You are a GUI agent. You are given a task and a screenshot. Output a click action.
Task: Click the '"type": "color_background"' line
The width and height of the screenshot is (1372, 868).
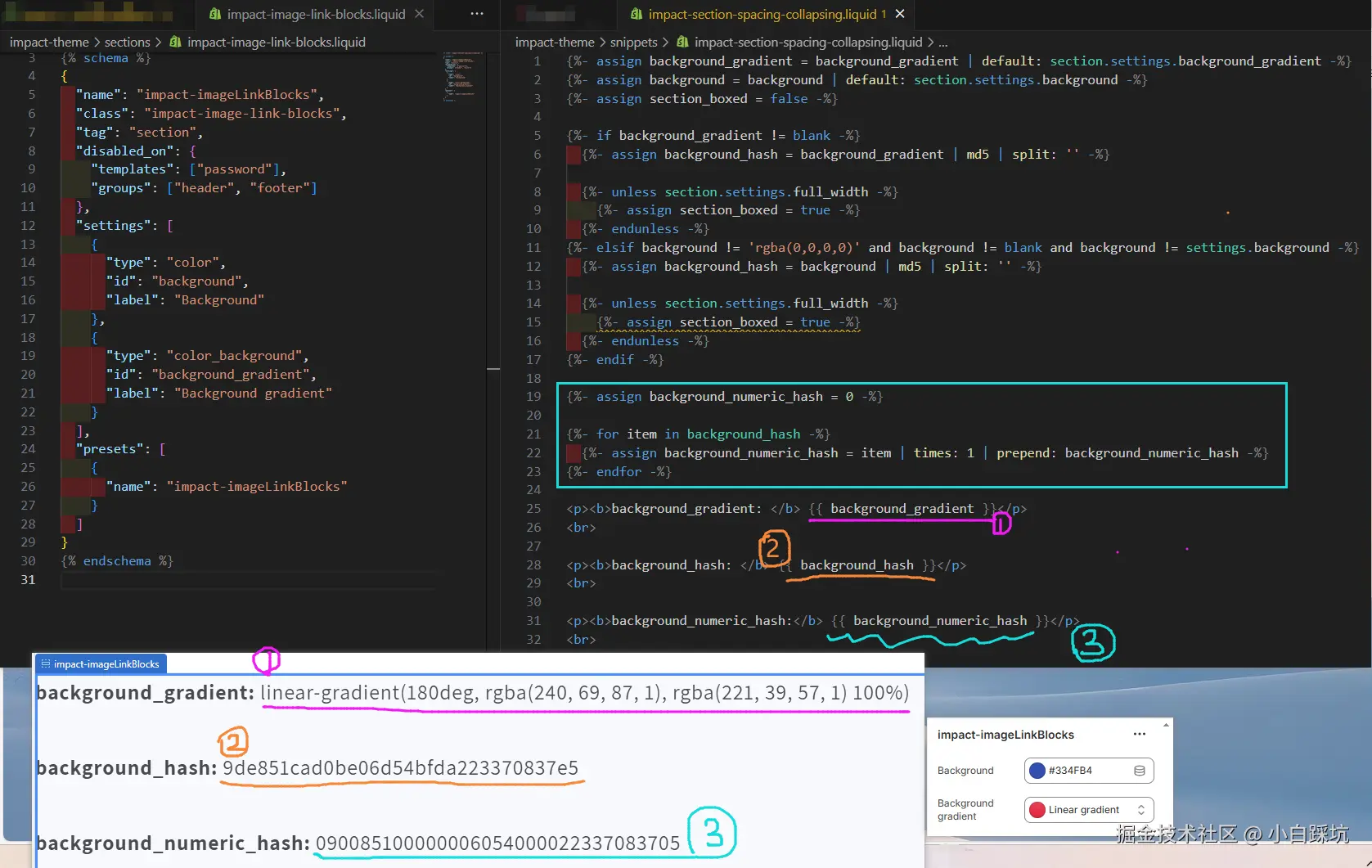pos(208,356)
